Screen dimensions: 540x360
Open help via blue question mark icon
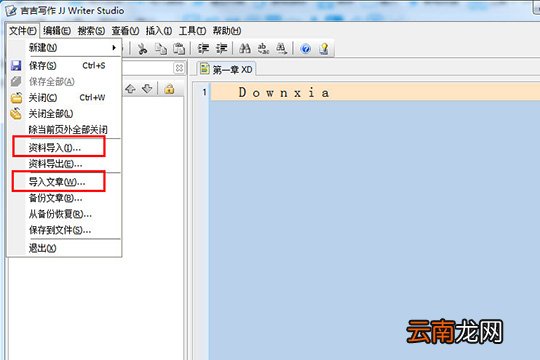click(305, 49)
